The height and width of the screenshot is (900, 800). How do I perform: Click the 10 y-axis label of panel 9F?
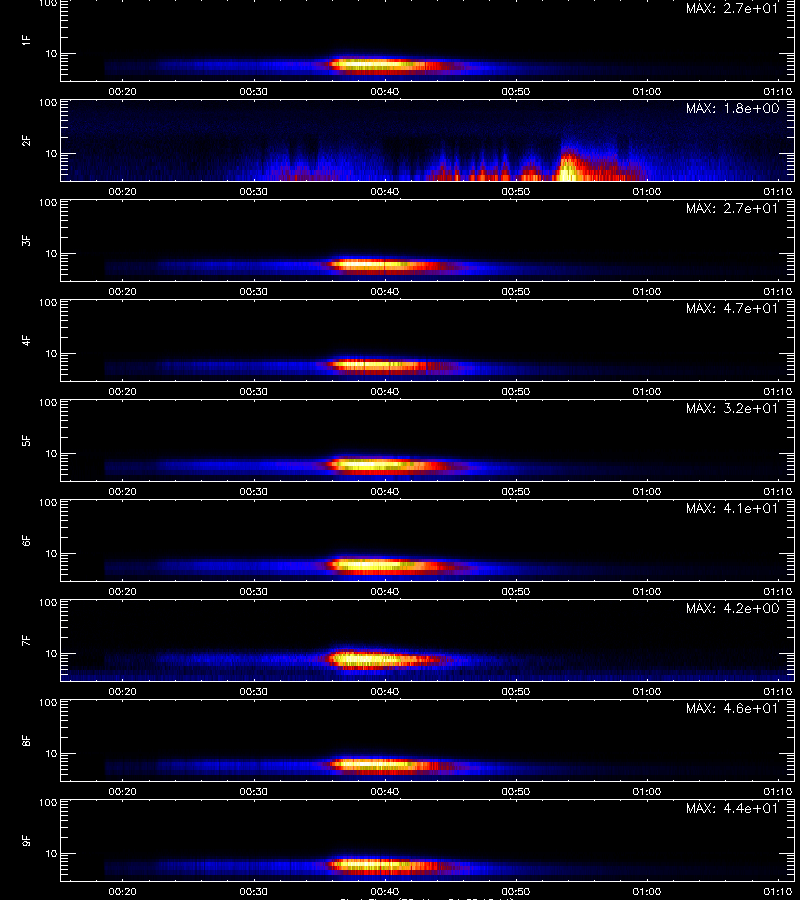(51, 854)
